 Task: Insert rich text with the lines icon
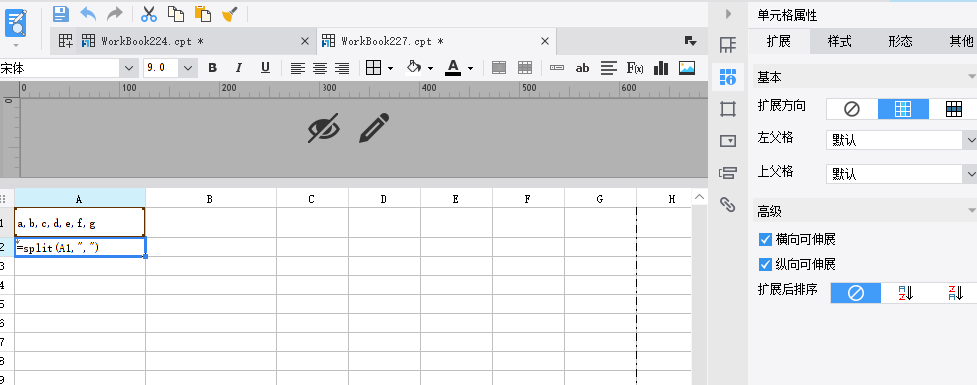609,68
